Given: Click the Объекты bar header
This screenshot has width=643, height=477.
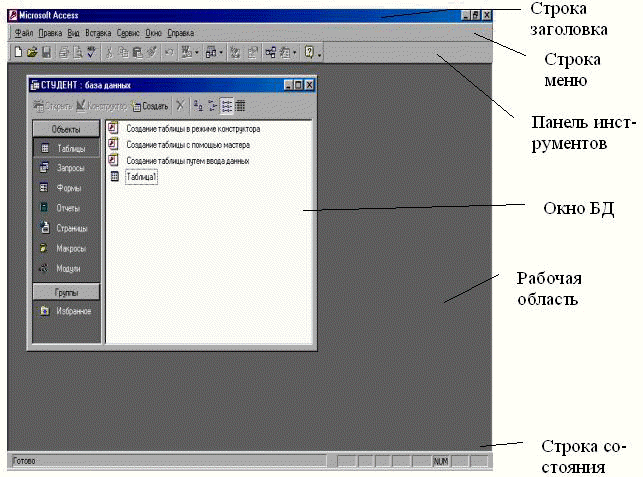Looking at the screenshot, I should point(66,129).
